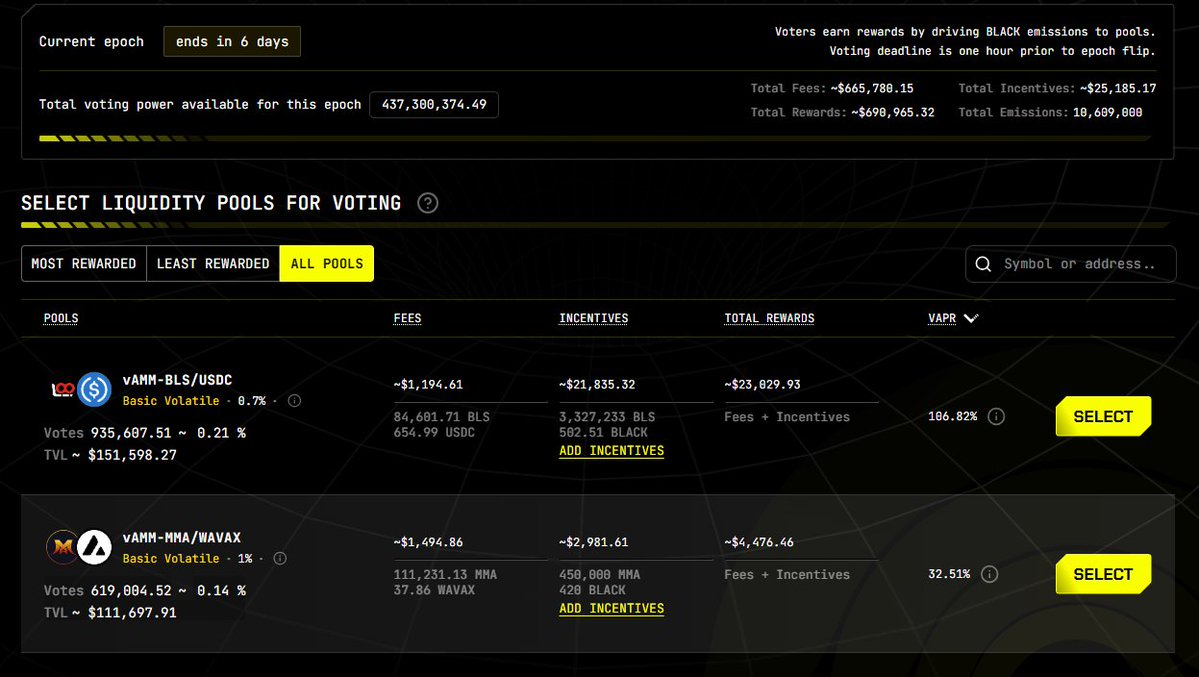Click Total Fees value ~$665,780.15
The width and height of the screenshot is (1199, 677).
[x=872, y=89]
